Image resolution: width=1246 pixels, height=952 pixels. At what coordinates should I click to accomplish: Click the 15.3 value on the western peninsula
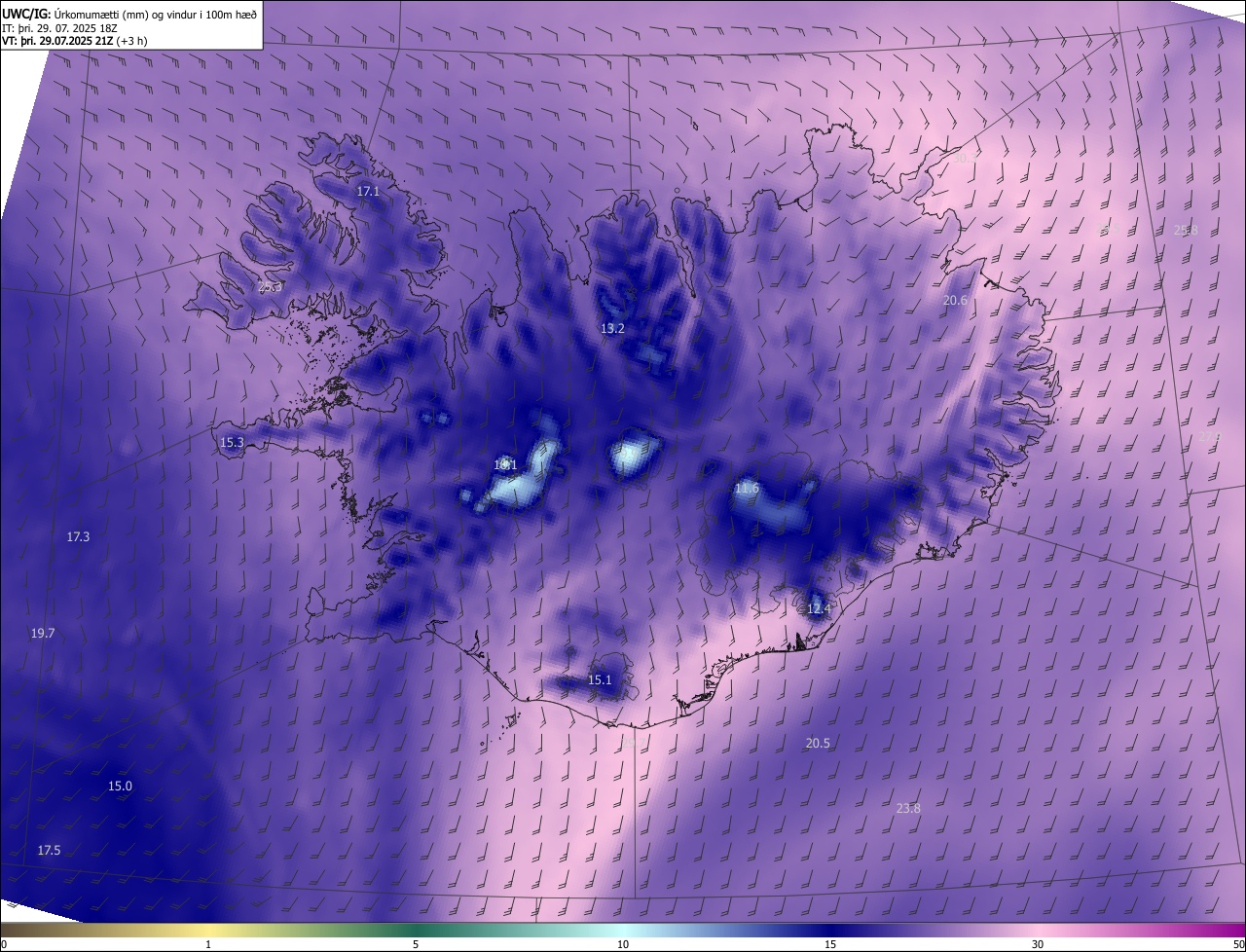coord(232,443)
